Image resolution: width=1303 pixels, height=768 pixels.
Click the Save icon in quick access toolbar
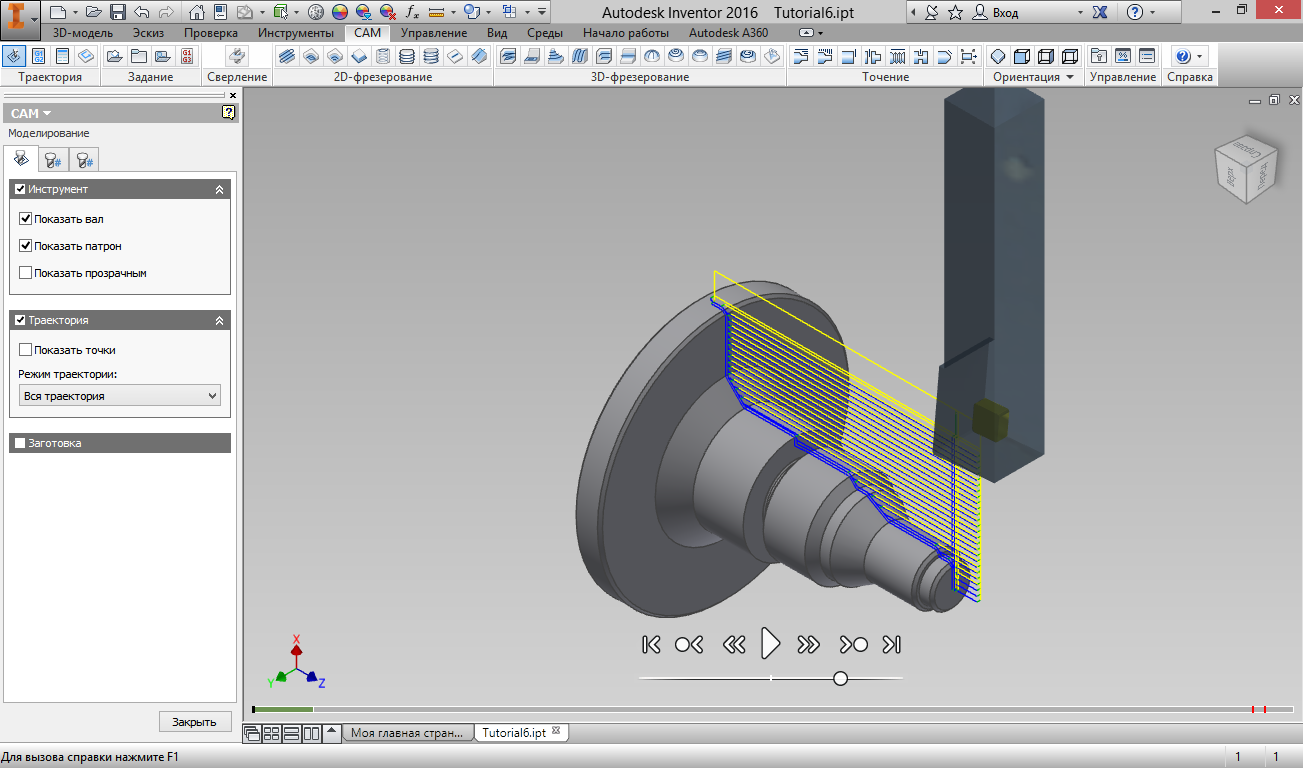[x=117, y=13]
